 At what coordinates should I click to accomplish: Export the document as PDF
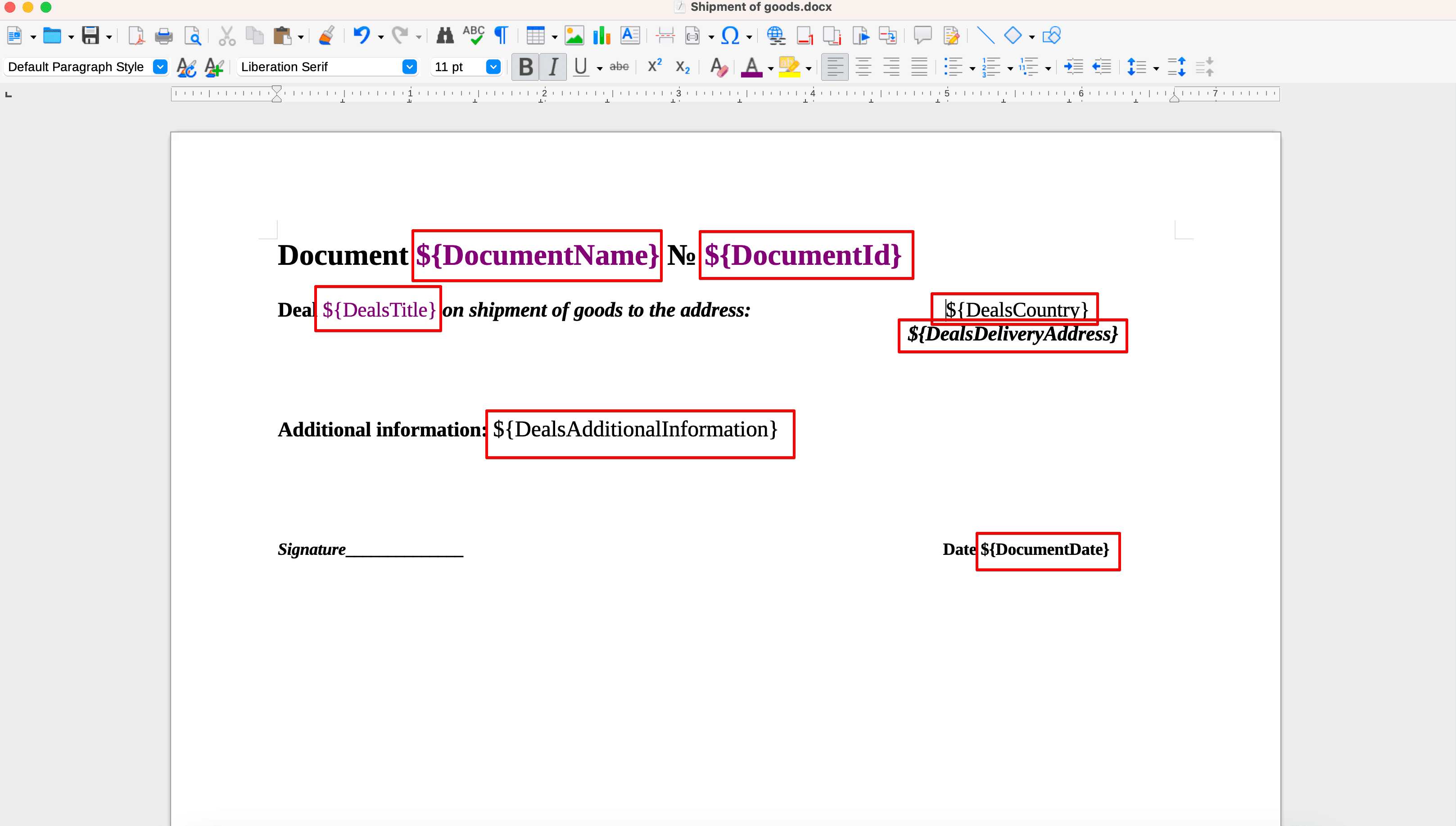point(136,35)
